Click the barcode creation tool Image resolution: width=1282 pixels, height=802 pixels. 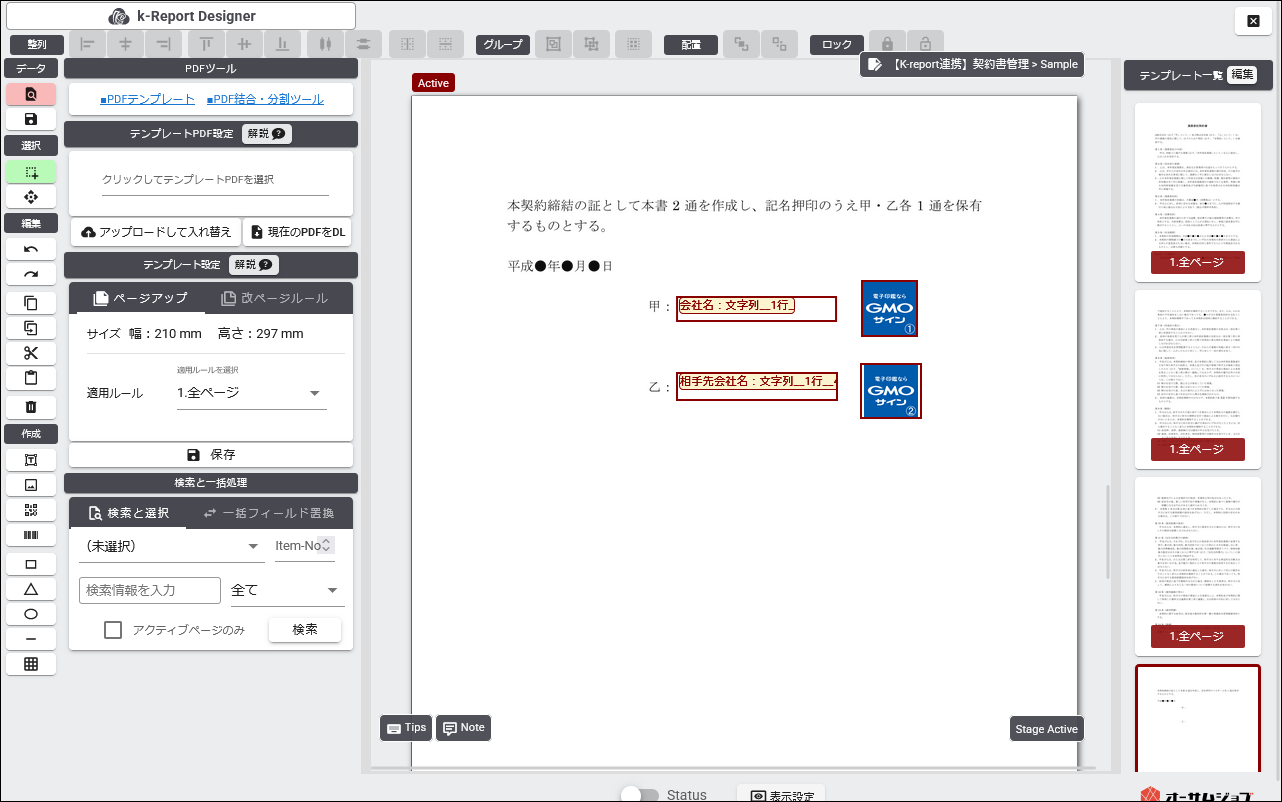click(x=31, y=536)
